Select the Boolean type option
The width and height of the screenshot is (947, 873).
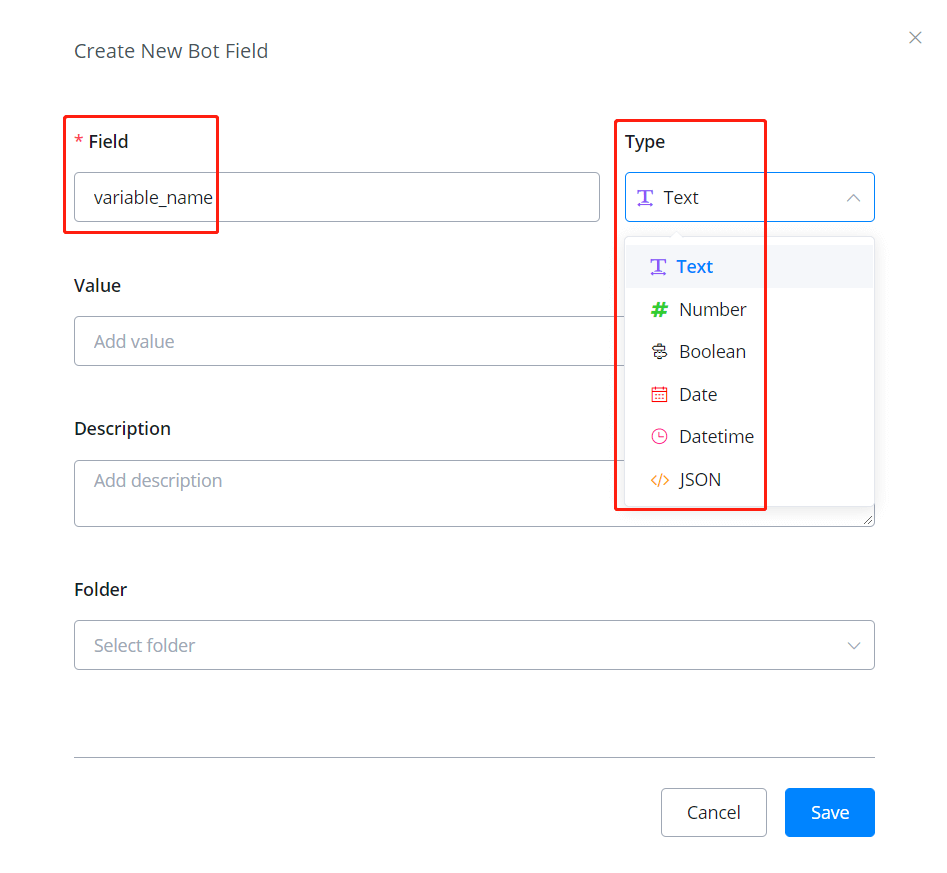712,352
